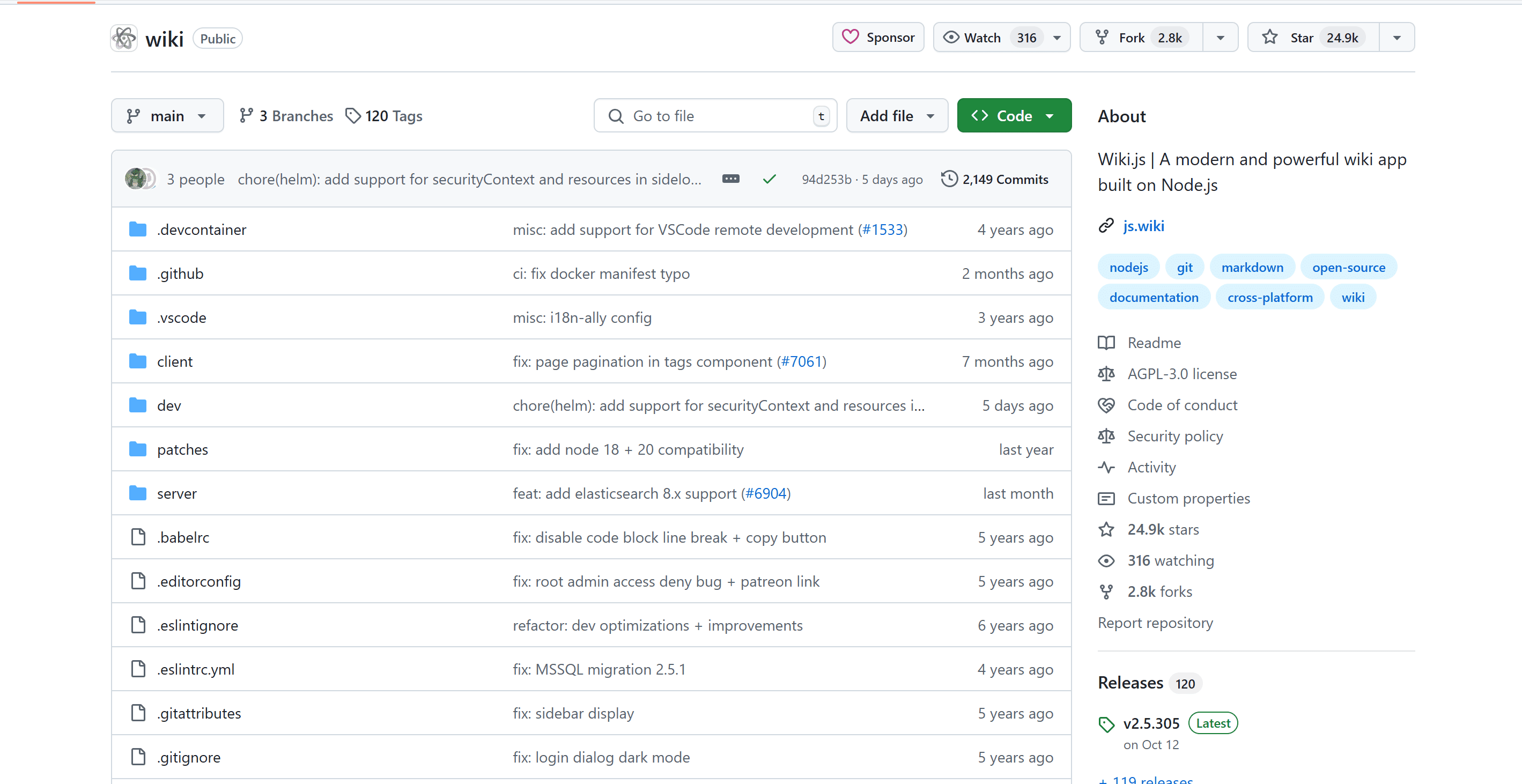Open the nodejs topic tag
This screenshot has width=1522, height=784.
click(x=1128, y=267)
